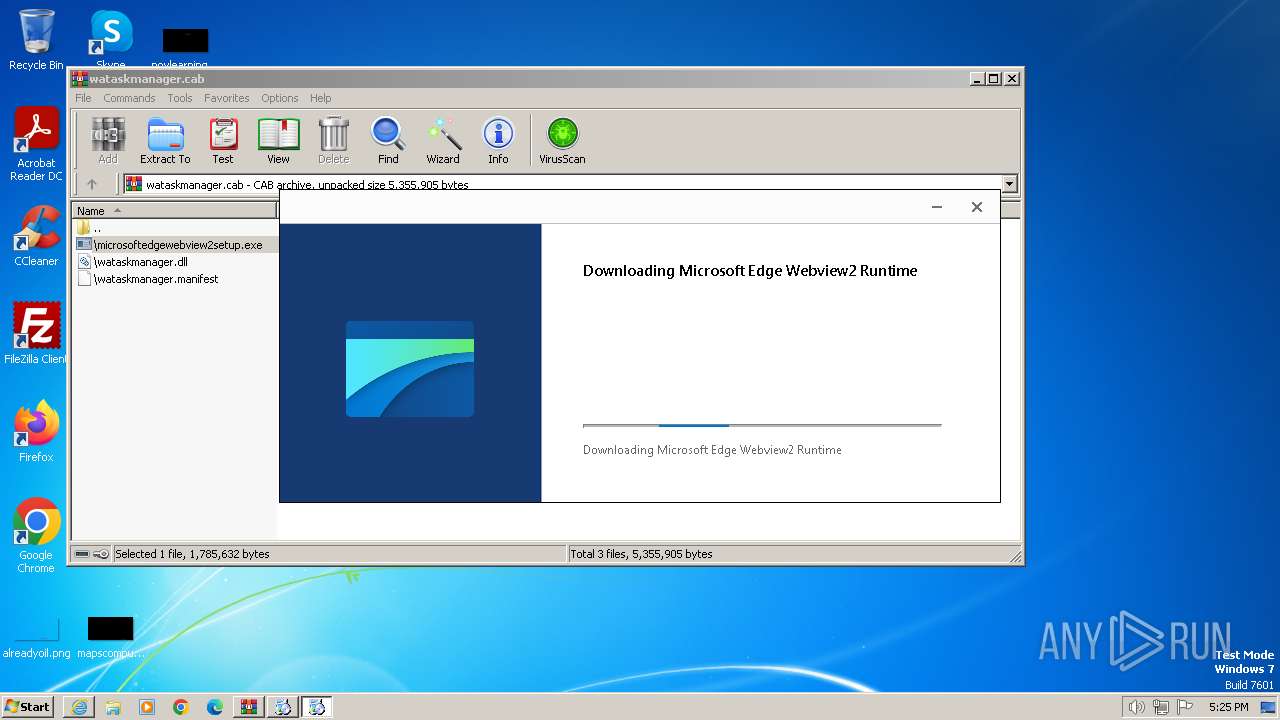Open Windows Explorer folder taskbar icon
Screen dimensions: 1280x720
113,707
